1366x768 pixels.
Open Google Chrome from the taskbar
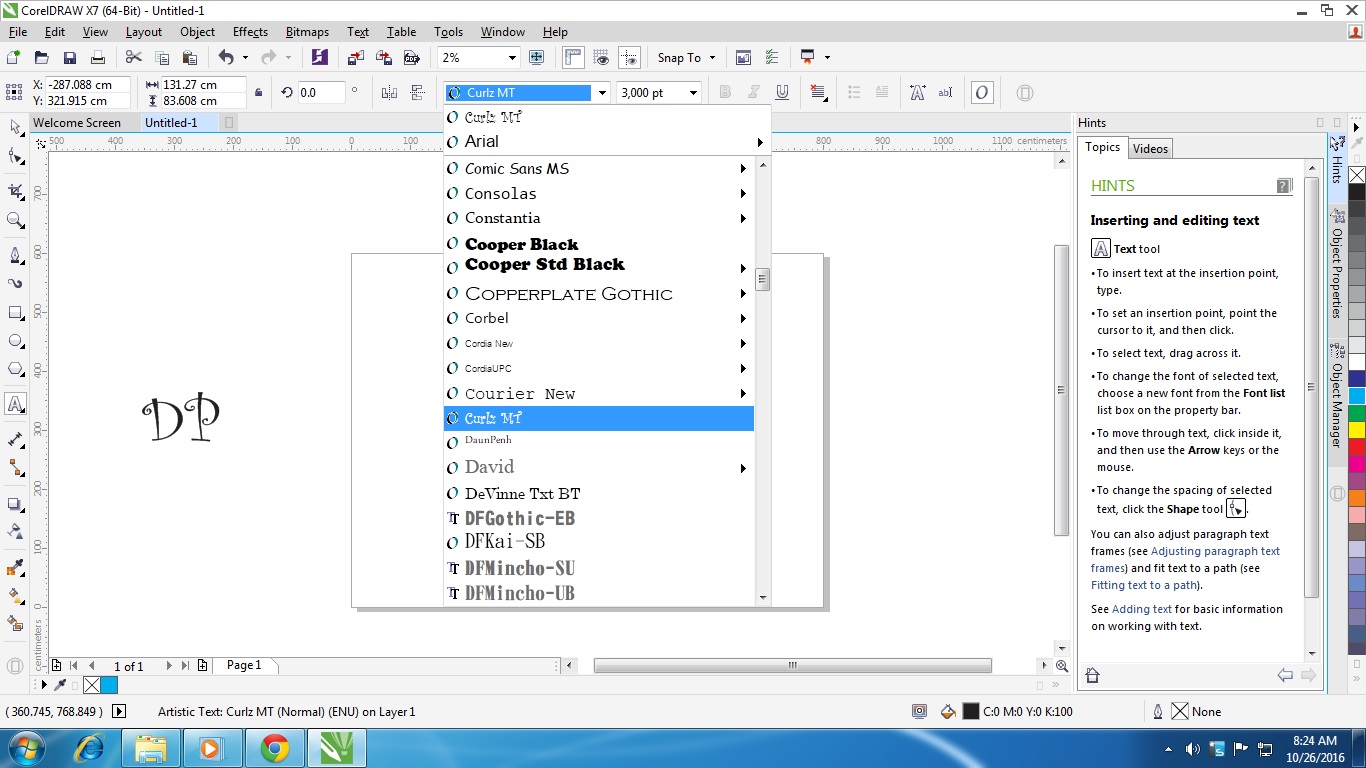[x=275, y=748]
